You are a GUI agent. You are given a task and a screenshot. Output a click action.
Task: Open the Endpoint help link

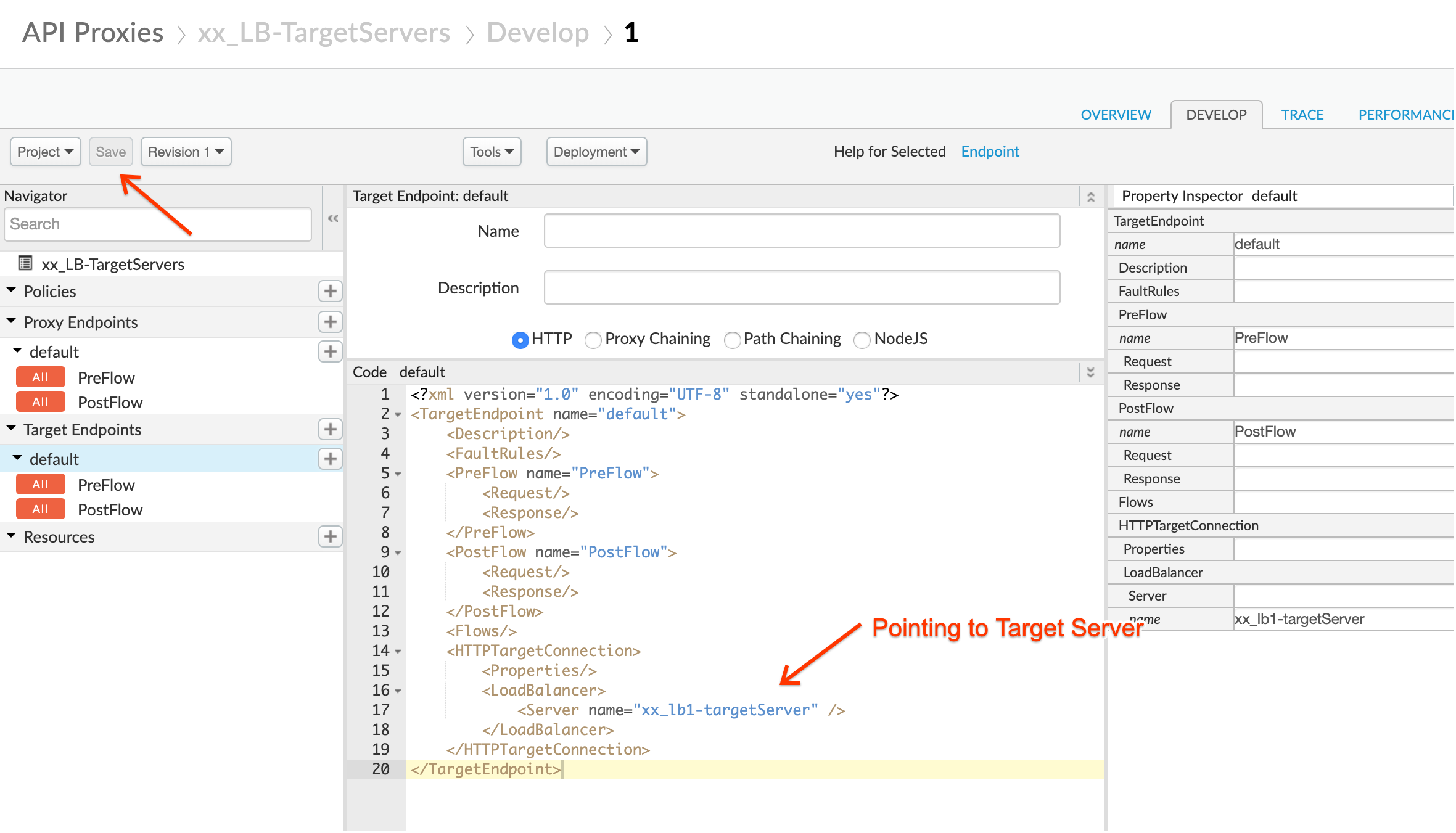990,152
